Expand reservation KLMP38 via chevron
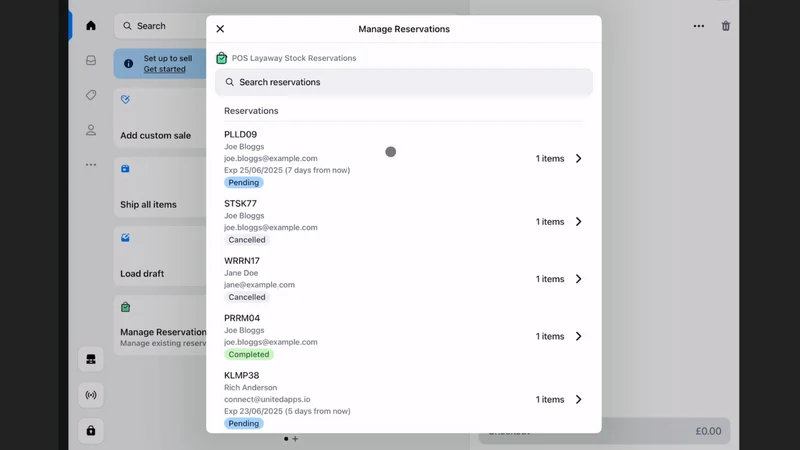 (x=579, y=399)
